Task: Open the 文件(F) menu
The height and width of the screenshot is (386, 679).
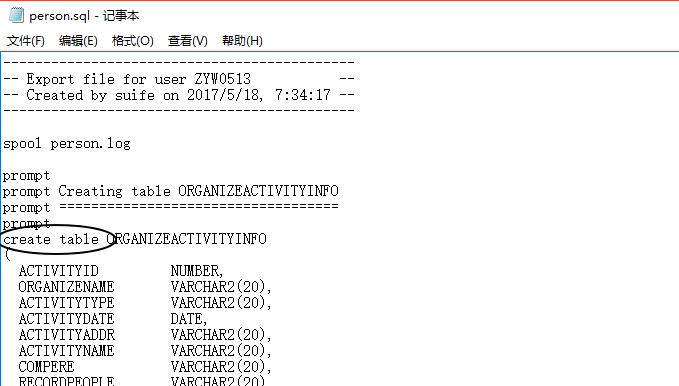Action: click(26, 41)
